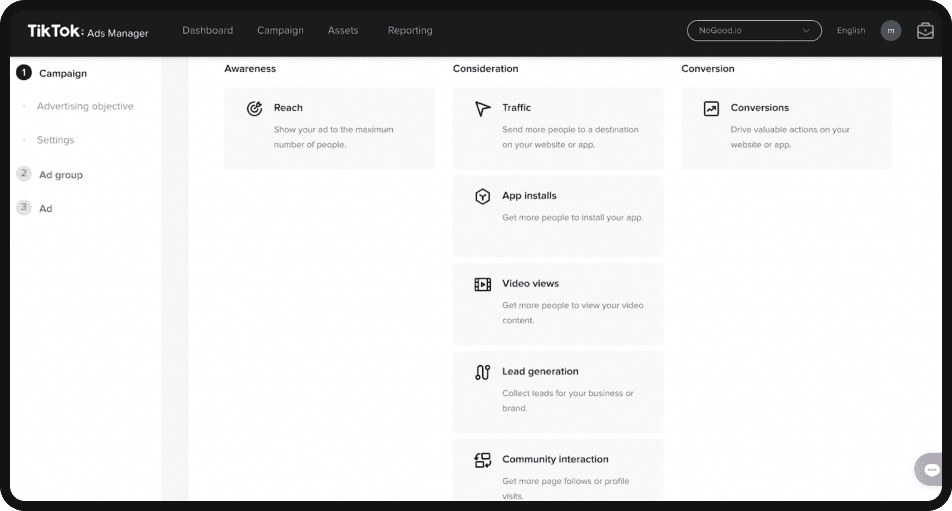Click the Traffic cursor arrow icon
952x511 pixels.
(483, 108)
